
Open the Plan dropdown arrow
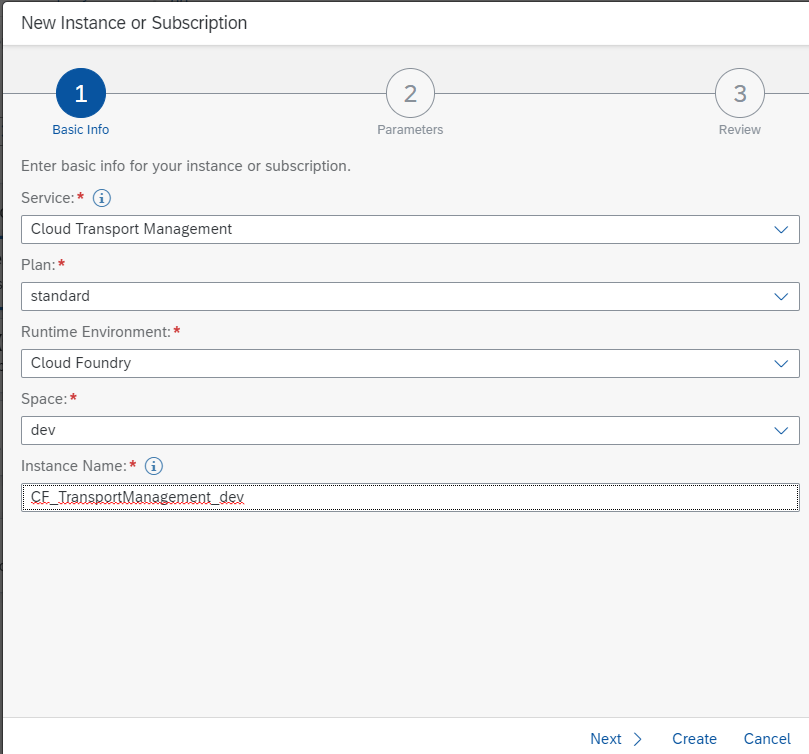click(x=781, y=296)
